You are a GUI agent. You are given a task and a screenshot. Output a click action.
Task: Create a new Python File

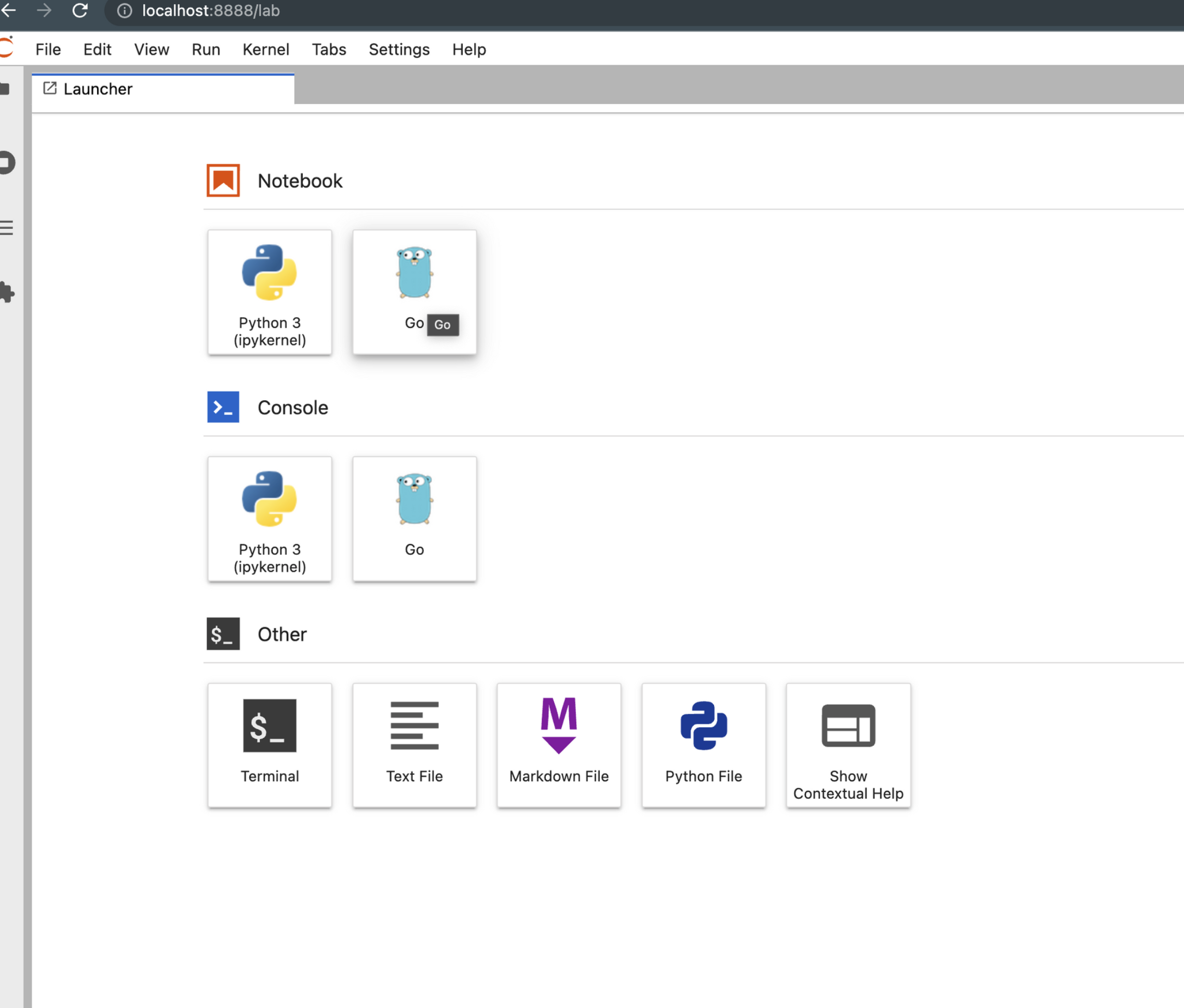(x=703, y=745)
